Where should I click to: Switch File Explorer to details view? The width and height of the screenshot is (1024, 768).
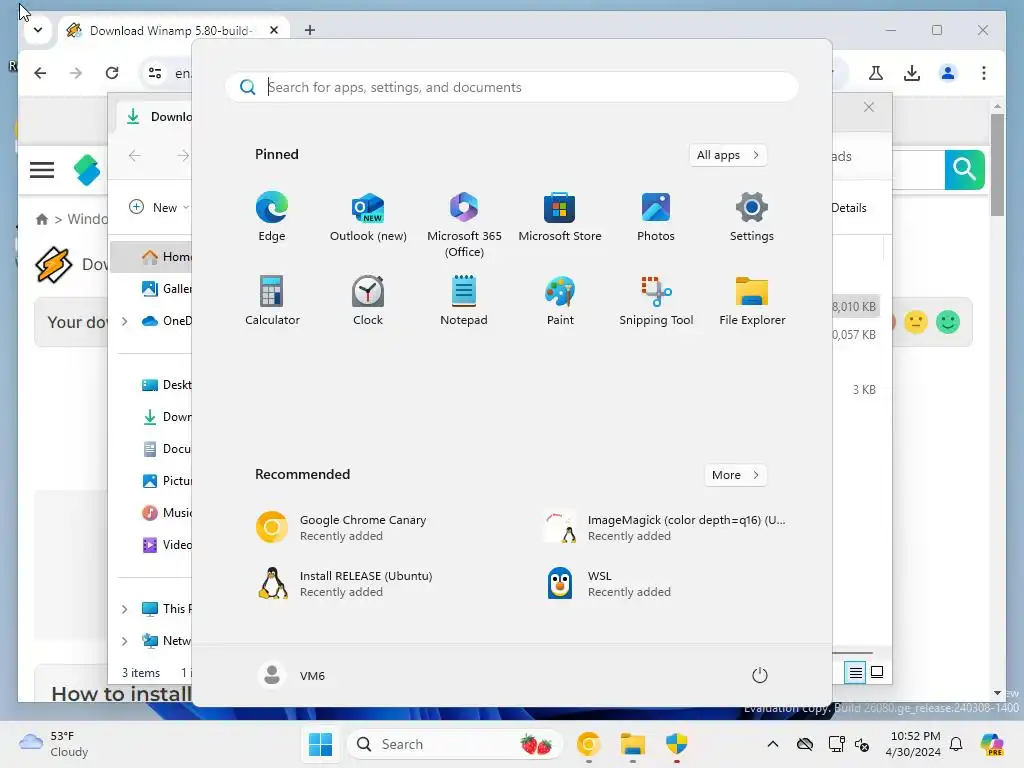pyautogui.click(x=855, y=672)
